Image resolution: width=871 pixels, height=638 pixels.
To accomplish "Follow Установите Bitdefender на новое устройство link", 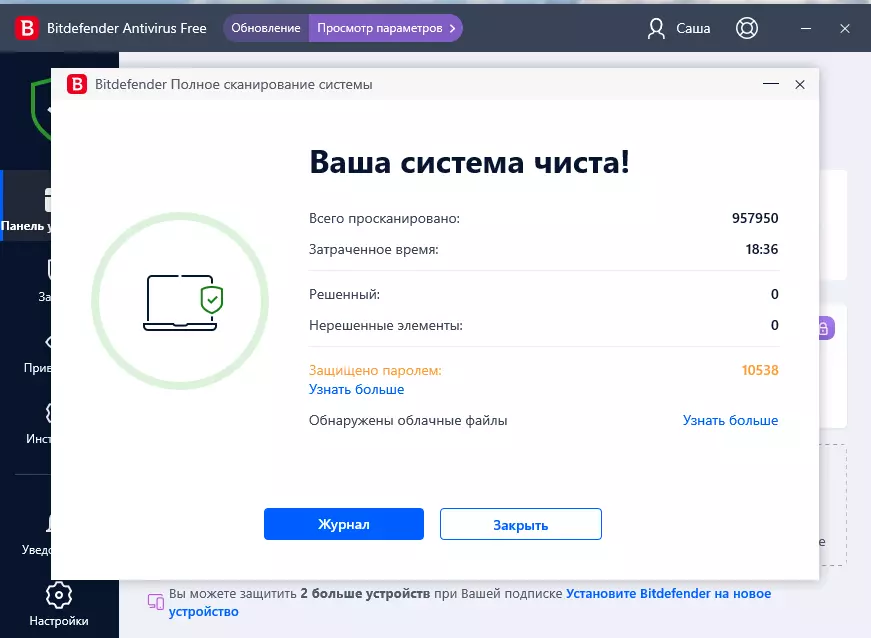I will point(470,602).
